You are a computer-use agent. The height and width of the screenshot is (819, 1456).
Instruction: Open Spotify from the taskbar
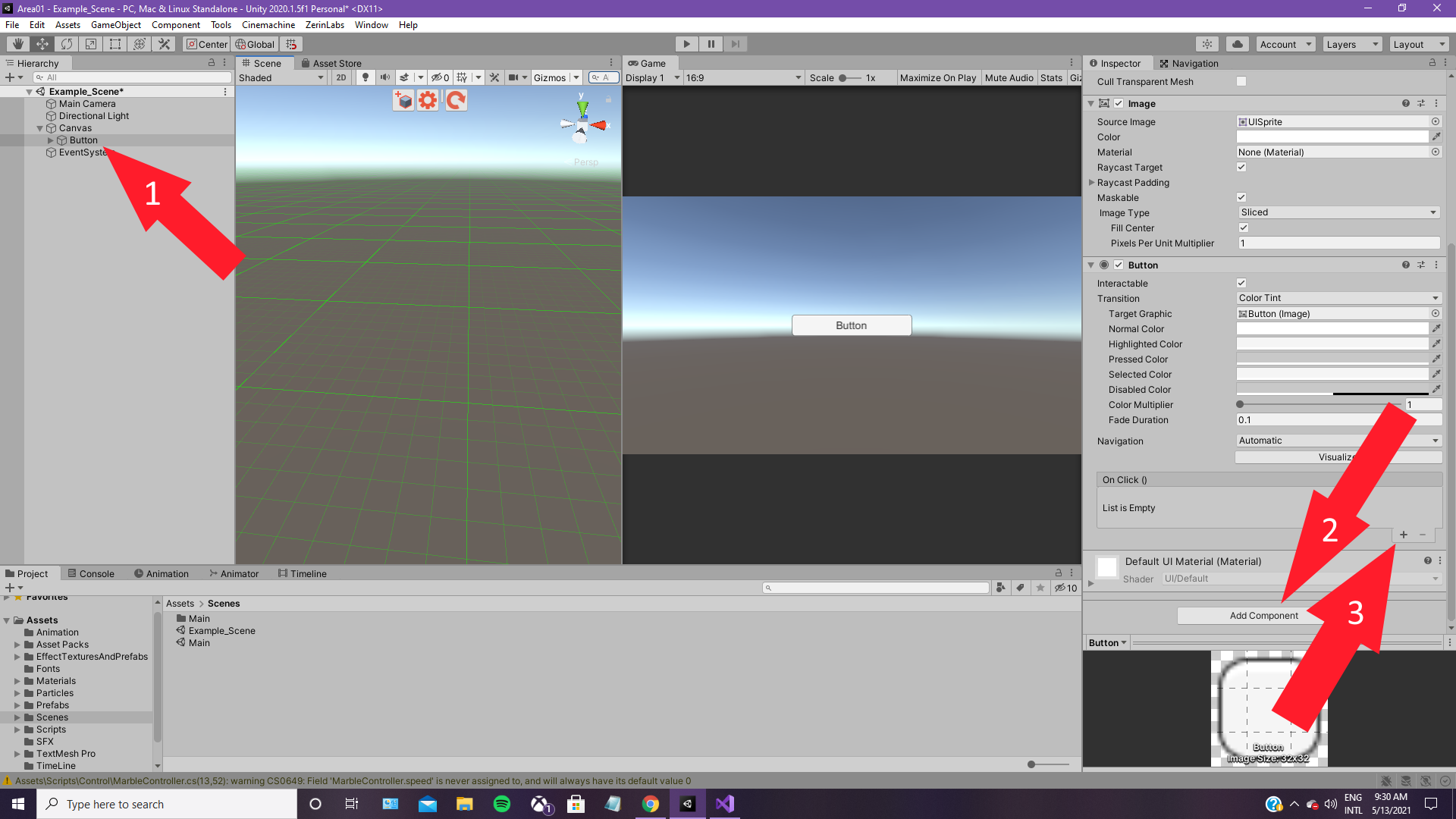coord(502,804)
